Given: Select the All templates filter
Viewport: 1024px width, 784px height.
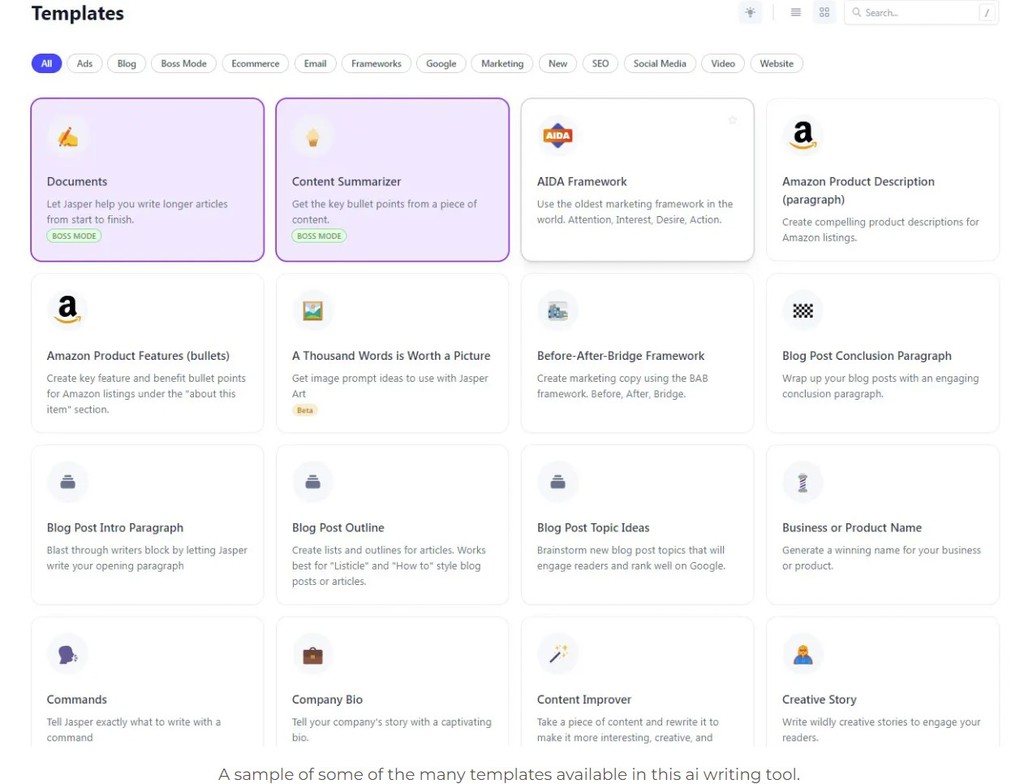Looking at the screenshot, I should click(46, 63).
